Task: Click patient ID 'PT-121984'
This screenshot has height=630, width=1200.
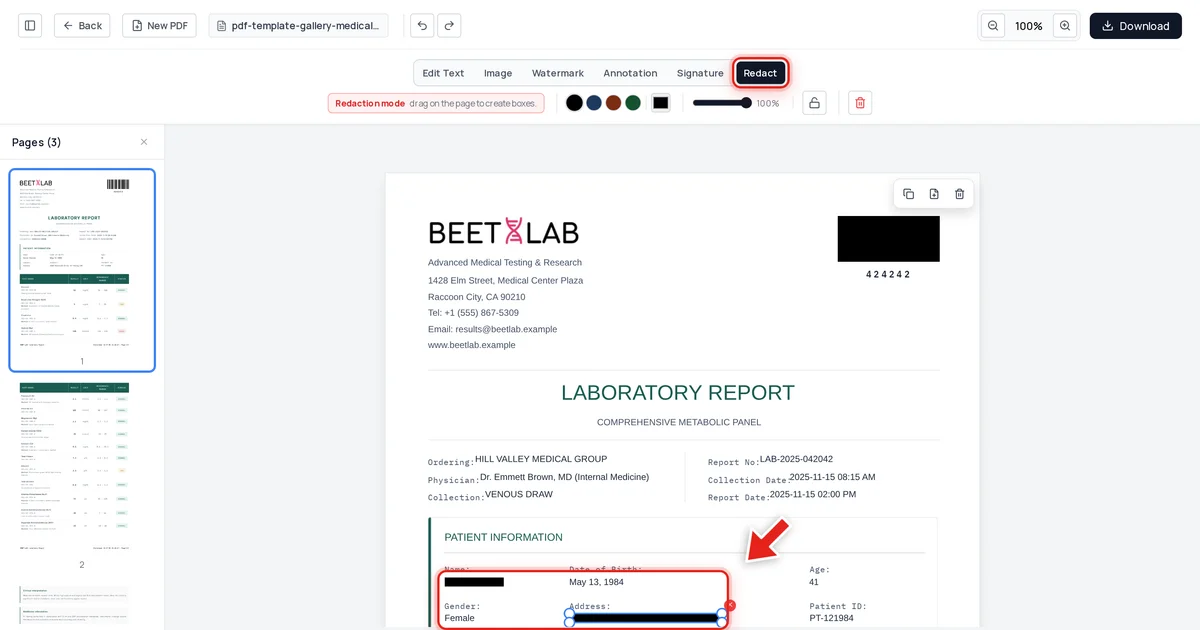Action: (832, 618)
